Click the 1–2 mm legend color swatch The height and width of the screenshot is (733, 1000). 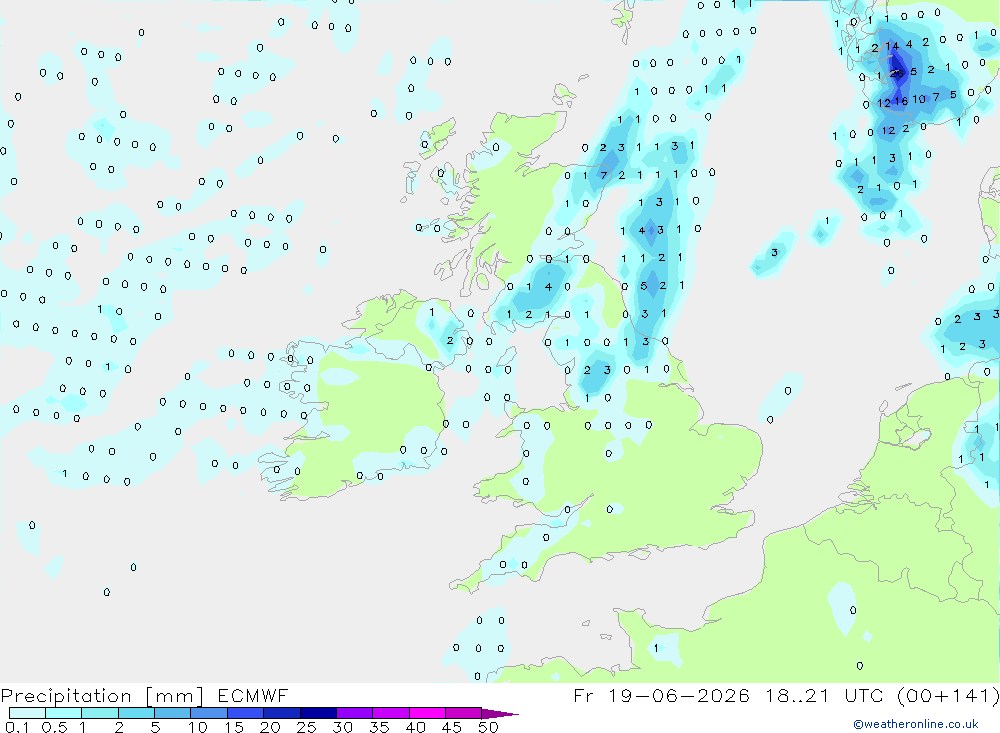coord(100,713)
